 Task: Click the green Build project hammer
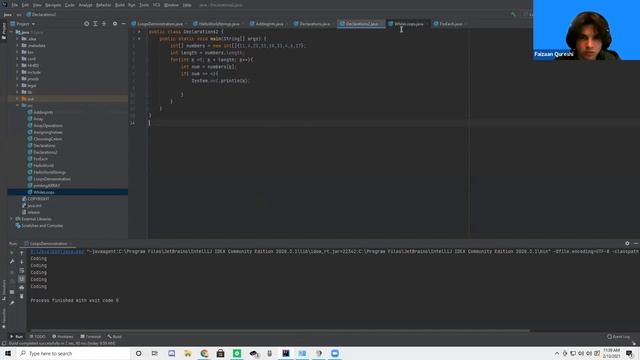click(x=513, y=14)
